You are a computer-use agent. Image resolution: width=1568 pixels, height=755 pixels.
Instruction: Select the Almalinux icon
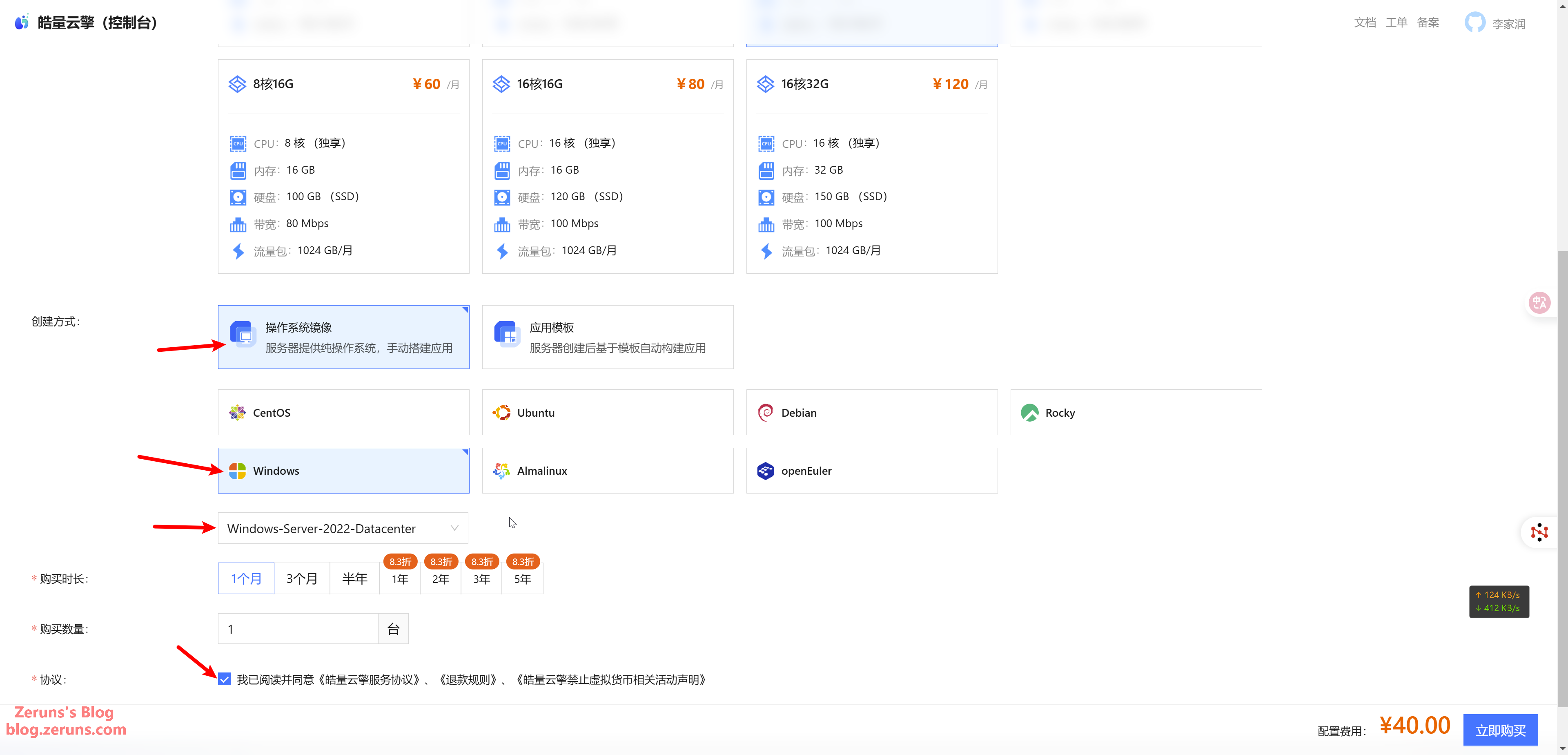pos(501,471)
